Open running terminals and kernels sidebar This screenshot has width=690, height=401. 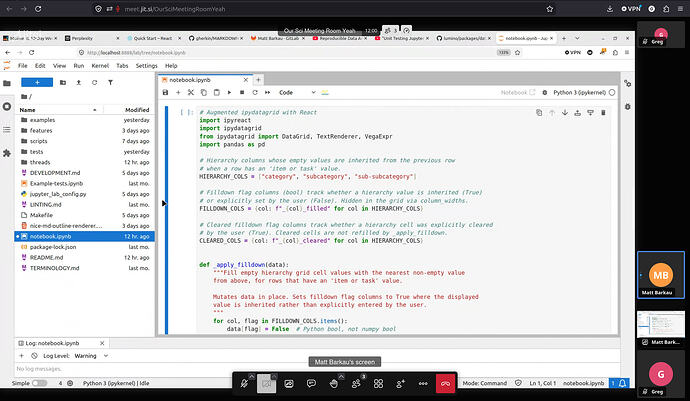click(7, 107)
